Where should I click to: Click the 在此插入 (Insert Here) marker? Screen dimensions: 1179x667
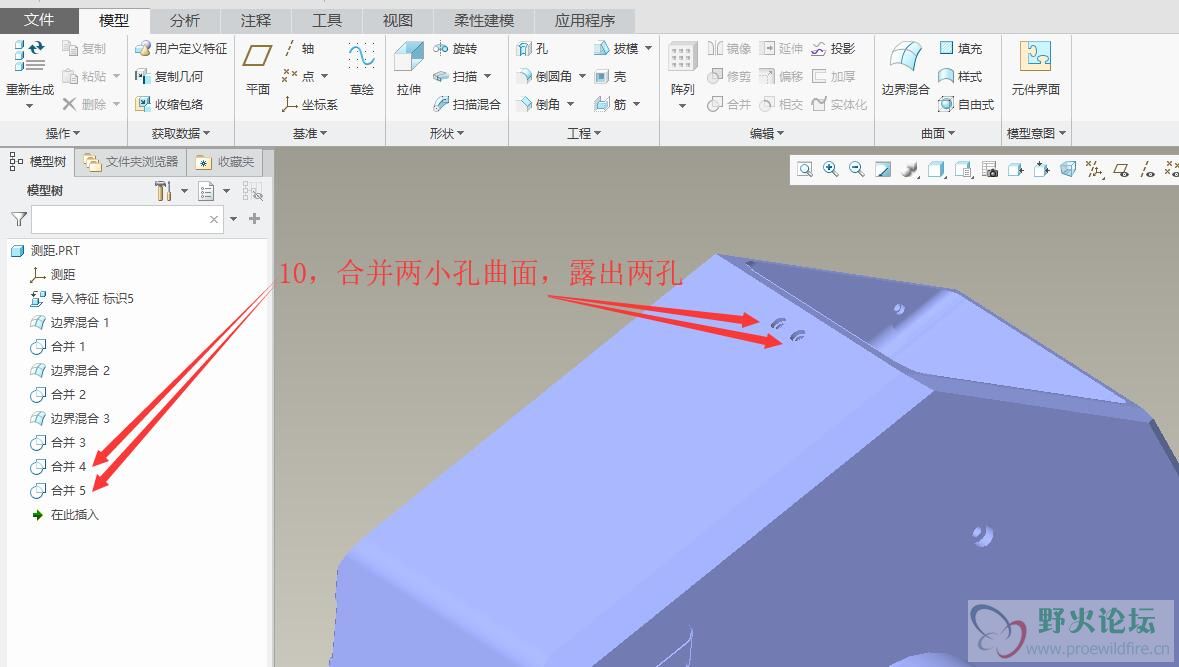click(x=65, y=515)
